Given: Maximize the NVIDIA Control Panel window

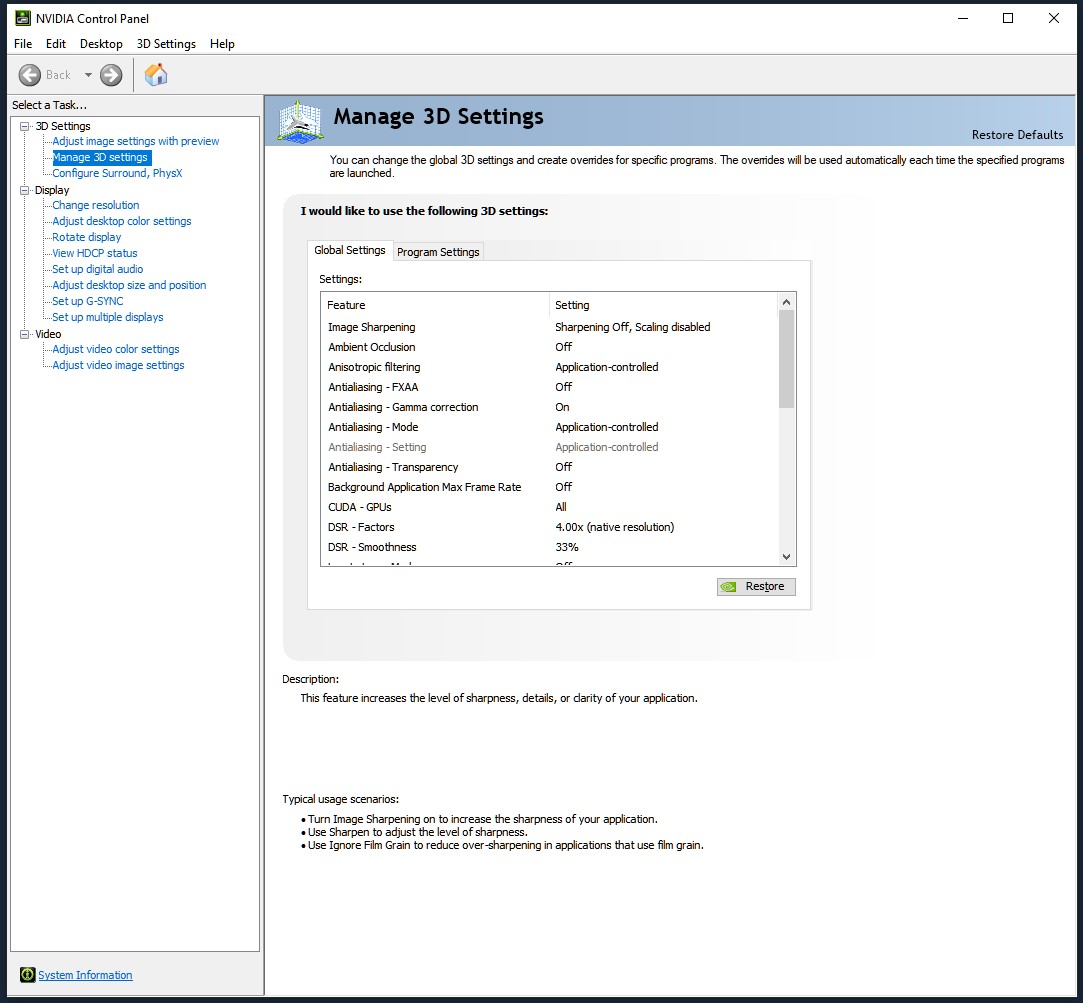Looking at the screenshot, I should click(x=1008, y=18).
